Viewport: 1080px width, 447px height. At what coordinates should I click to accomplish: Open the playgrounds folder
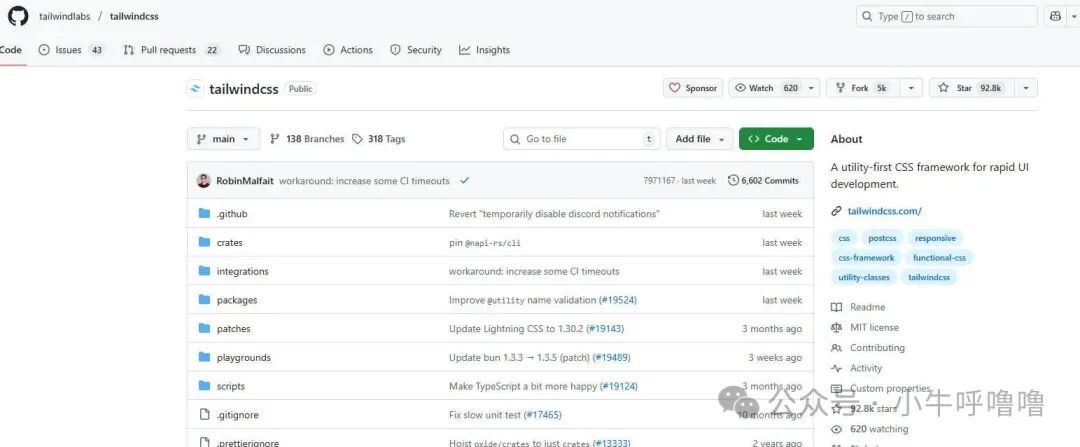[244, 357]
